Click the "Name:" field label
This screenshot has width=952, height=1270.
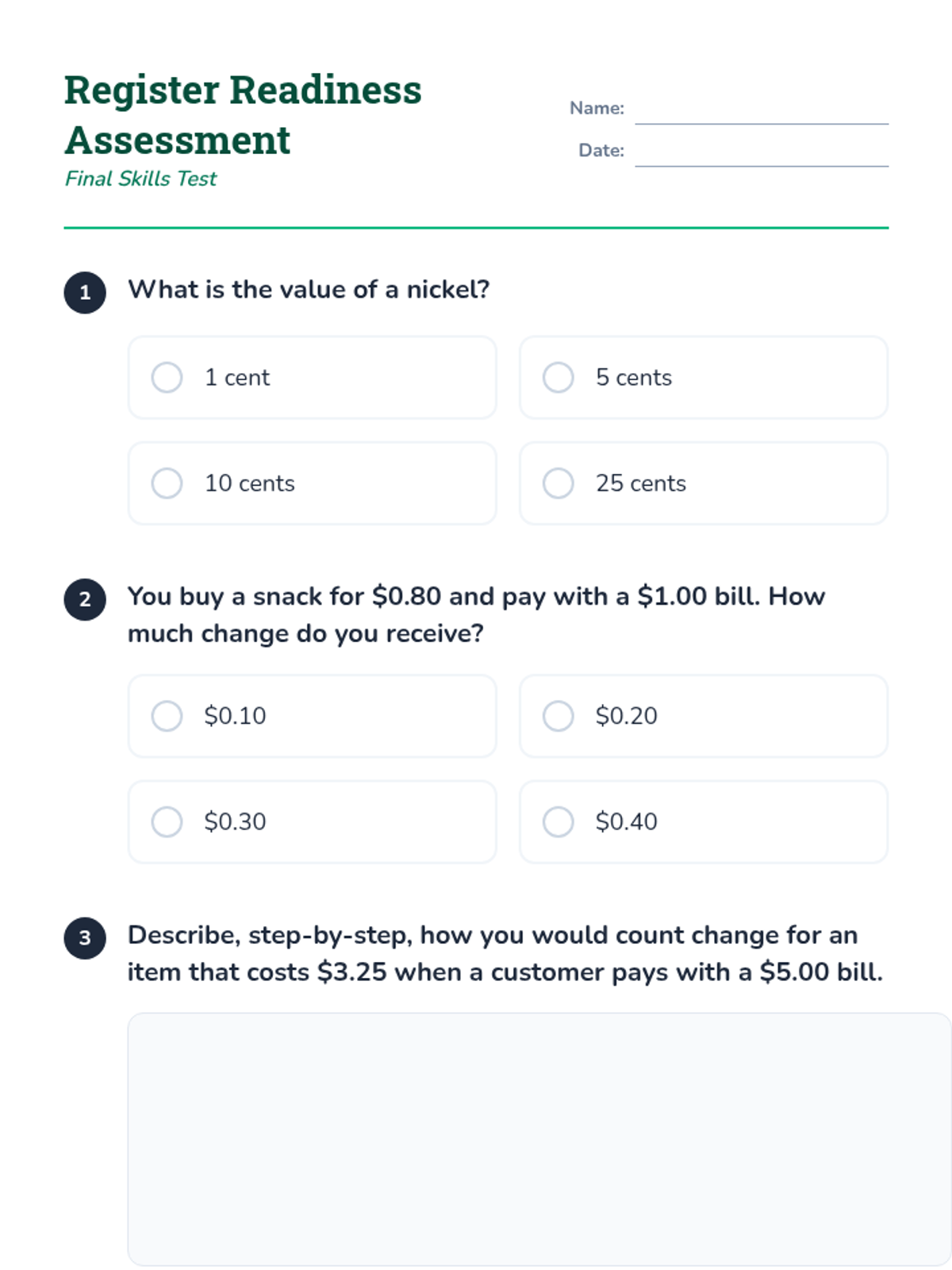(597, 108)
